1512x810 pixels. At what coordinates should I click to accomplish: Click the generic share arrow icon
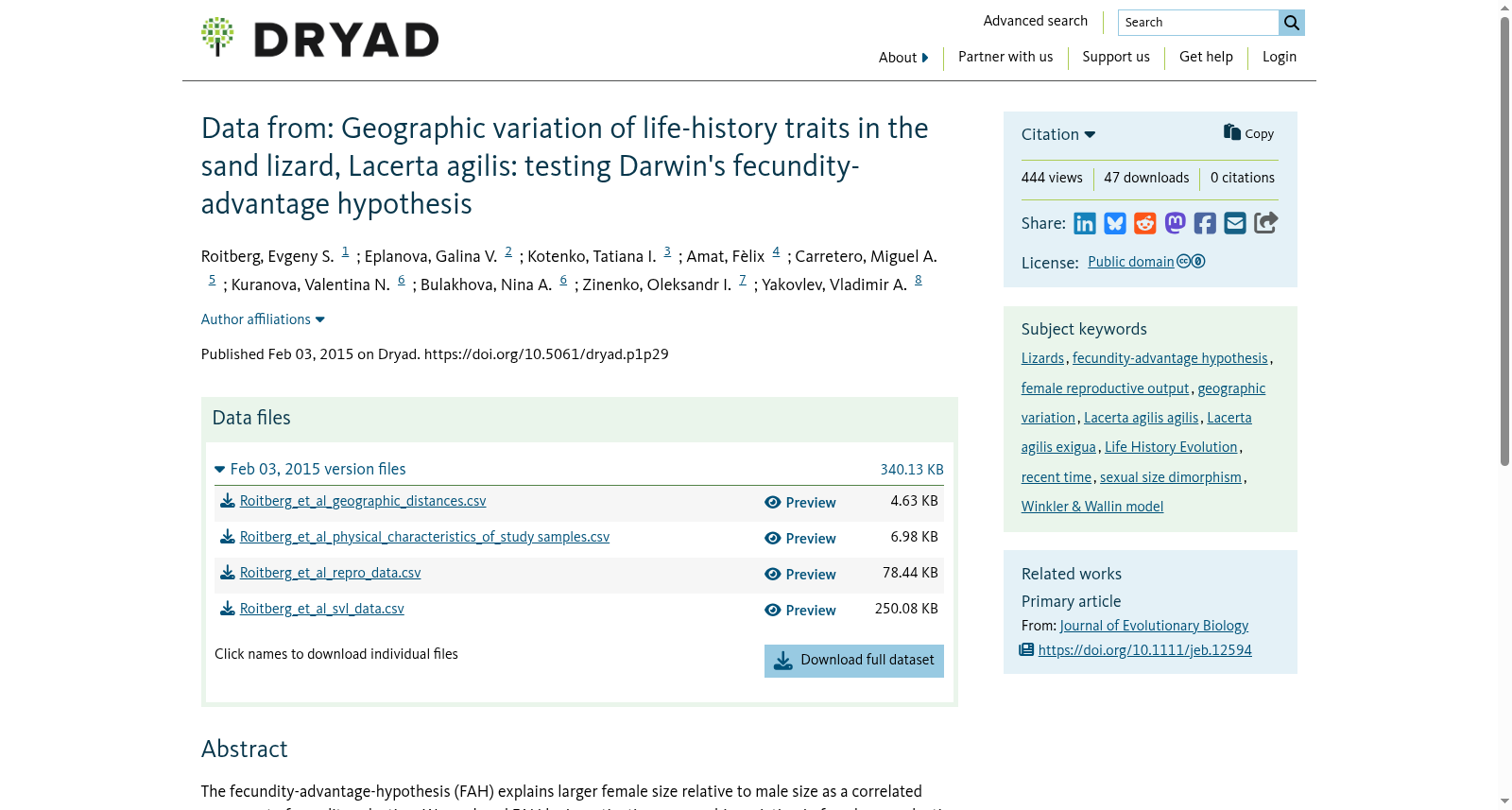(1265, 222)
